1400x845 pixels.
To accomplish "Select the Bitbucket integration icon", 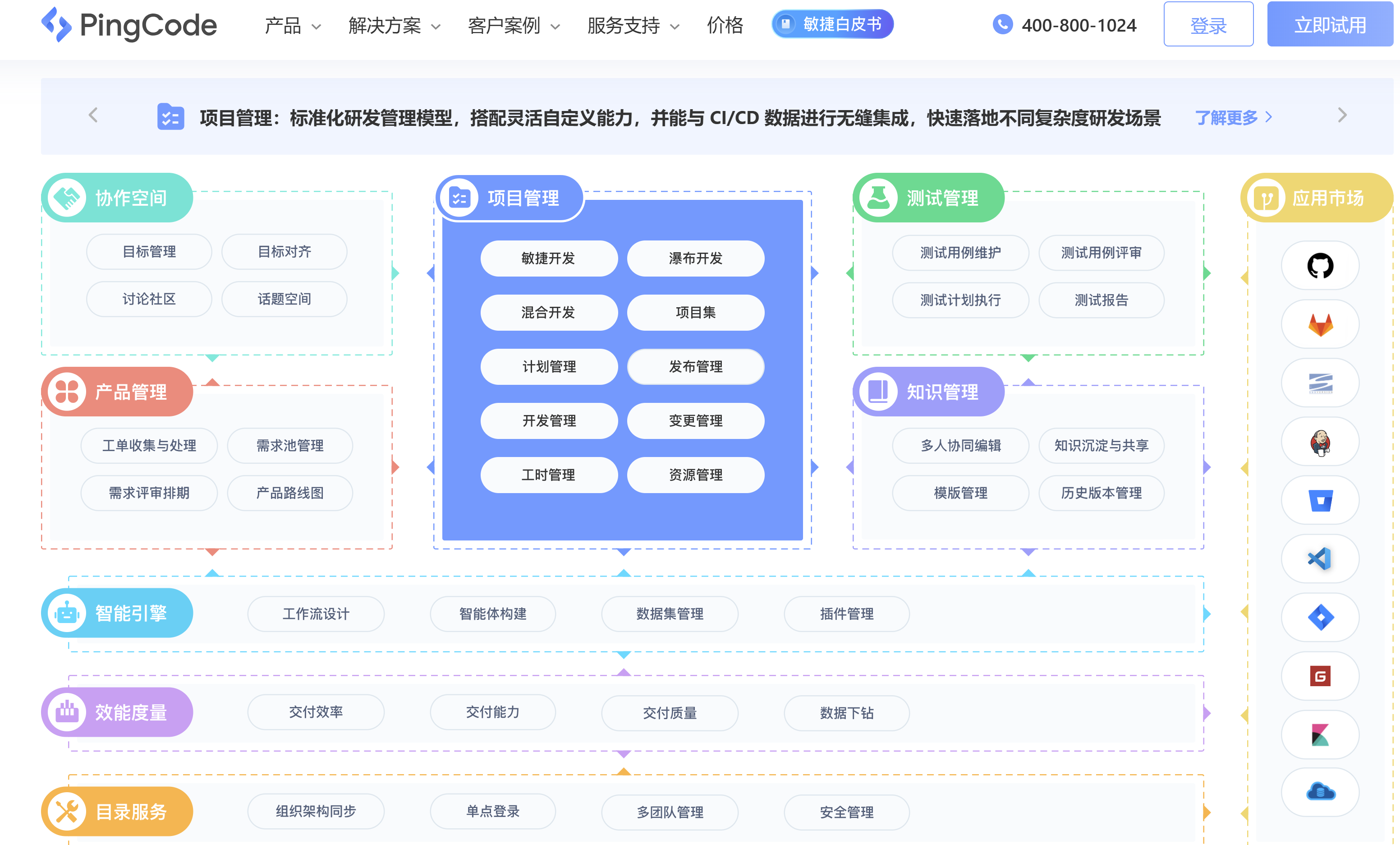I will coord(1320,500).
